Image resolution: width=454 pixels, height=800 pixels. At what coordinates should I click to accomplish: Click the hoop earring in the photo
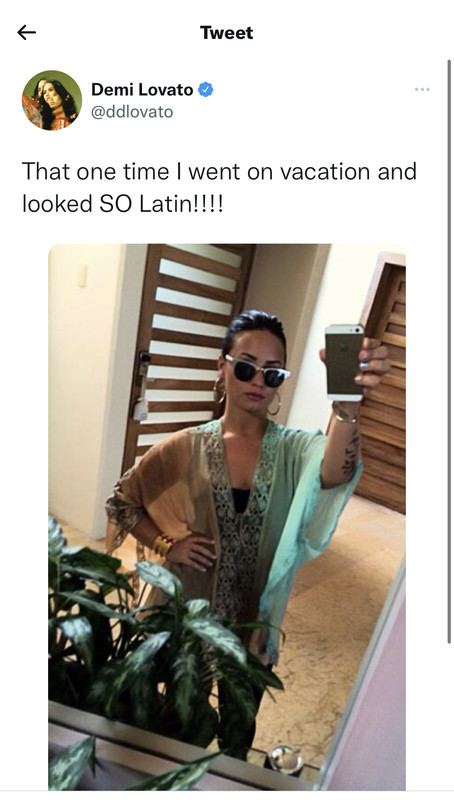point(274,404)
